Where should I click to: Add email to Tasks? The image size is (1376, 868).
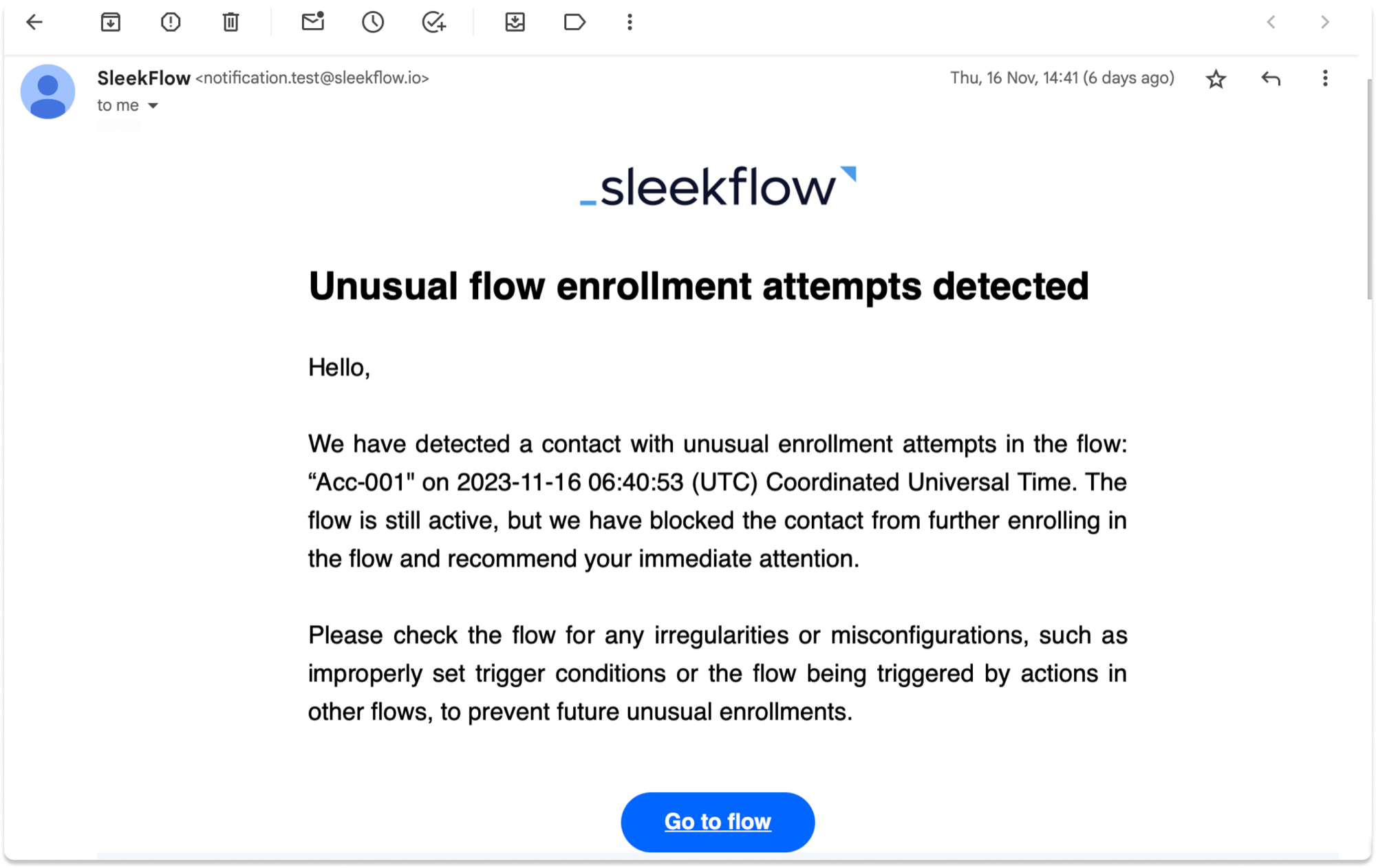[x=434, y=22]
